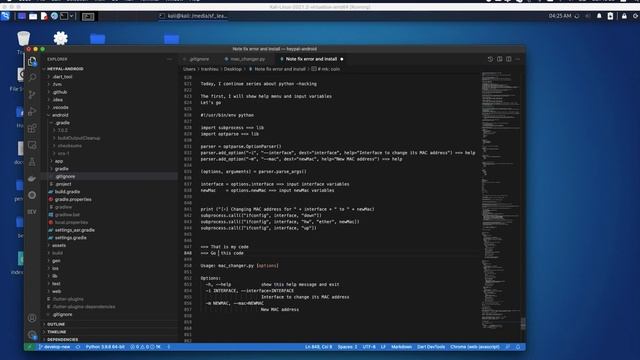The height and width of the screenshot is (360, 640).
Task: Open settings_aar.gradle file
Action: click(75, 230)
